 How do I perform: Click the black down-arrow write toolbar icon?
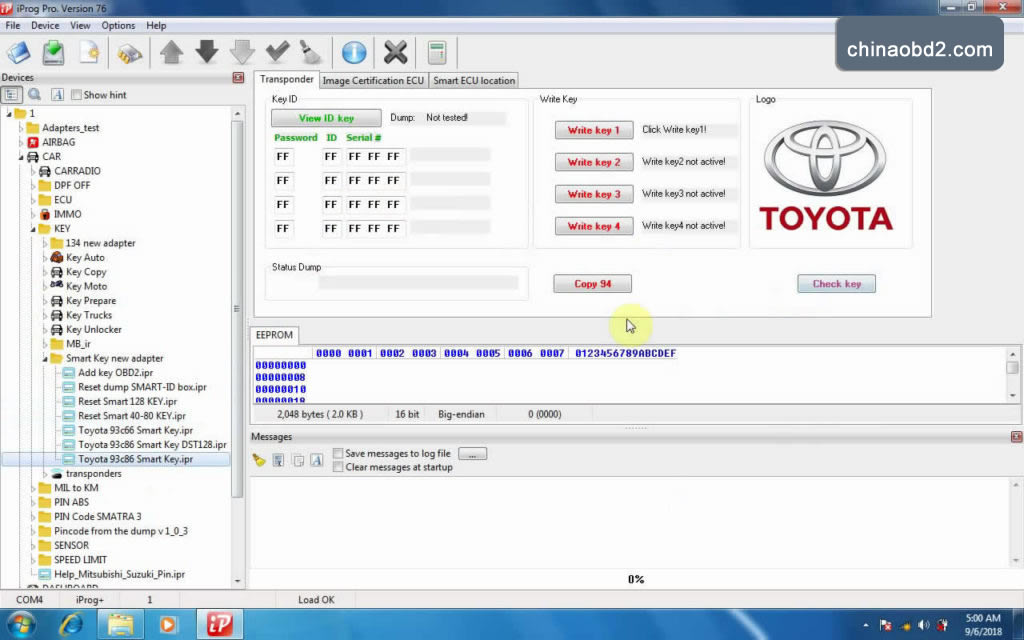(207, 52)
